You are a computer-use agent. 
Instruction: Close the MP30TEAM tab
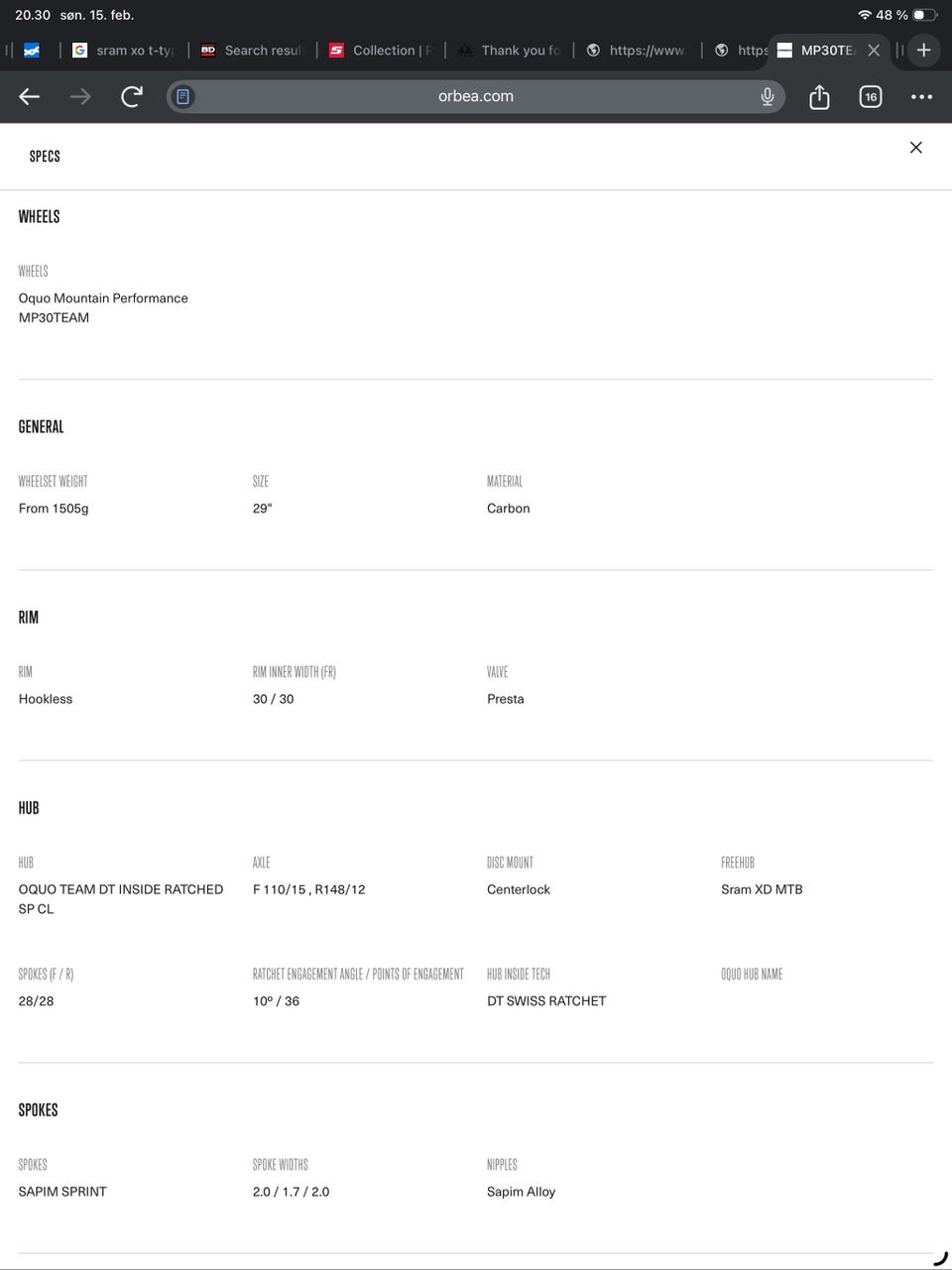click(x=874, y=50)
